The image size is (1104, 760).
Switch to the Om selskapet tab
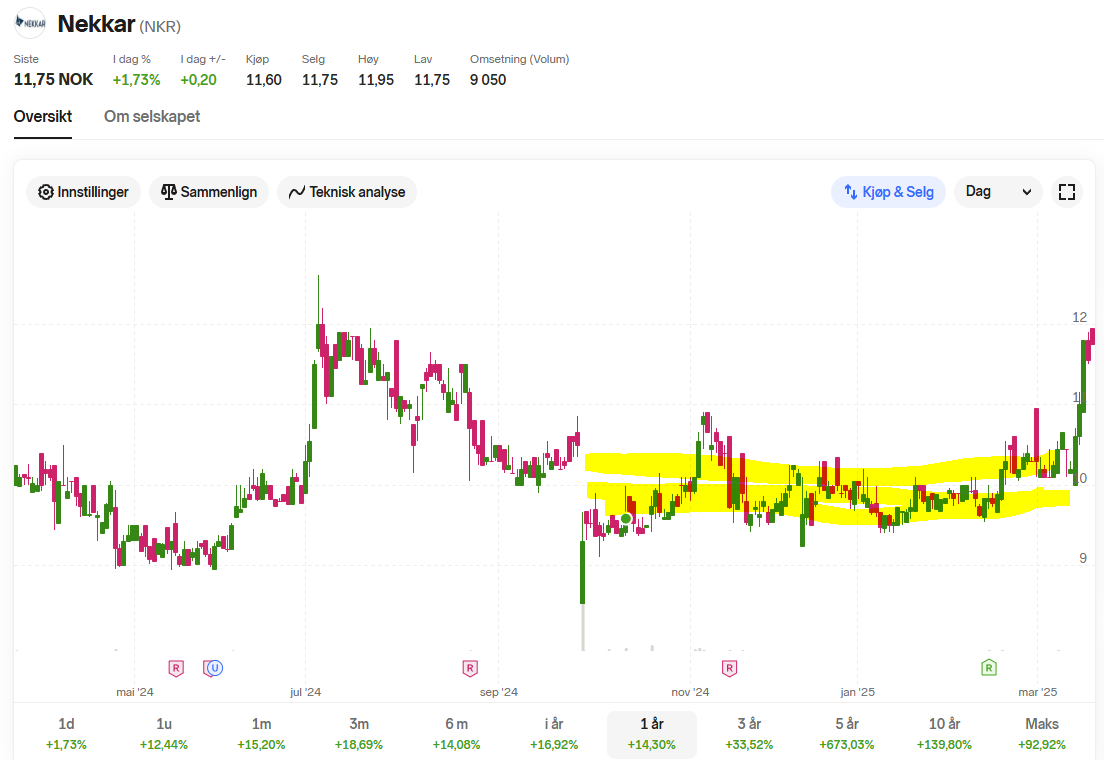pos(152,117)
